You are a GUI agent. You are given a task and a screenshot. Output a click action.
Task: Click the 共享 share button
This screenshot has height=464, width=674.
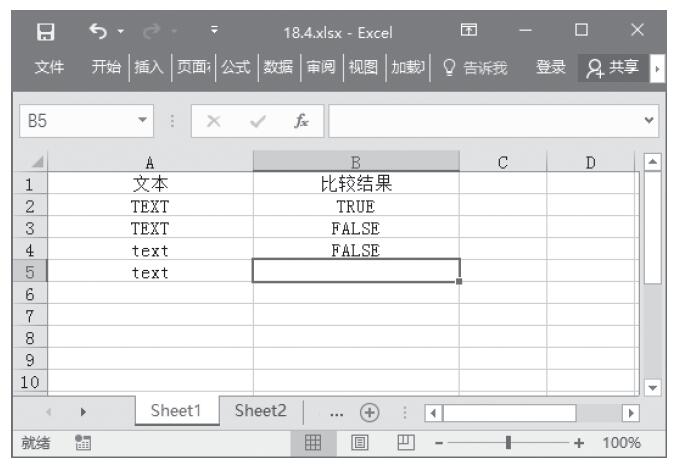[611, 68]
